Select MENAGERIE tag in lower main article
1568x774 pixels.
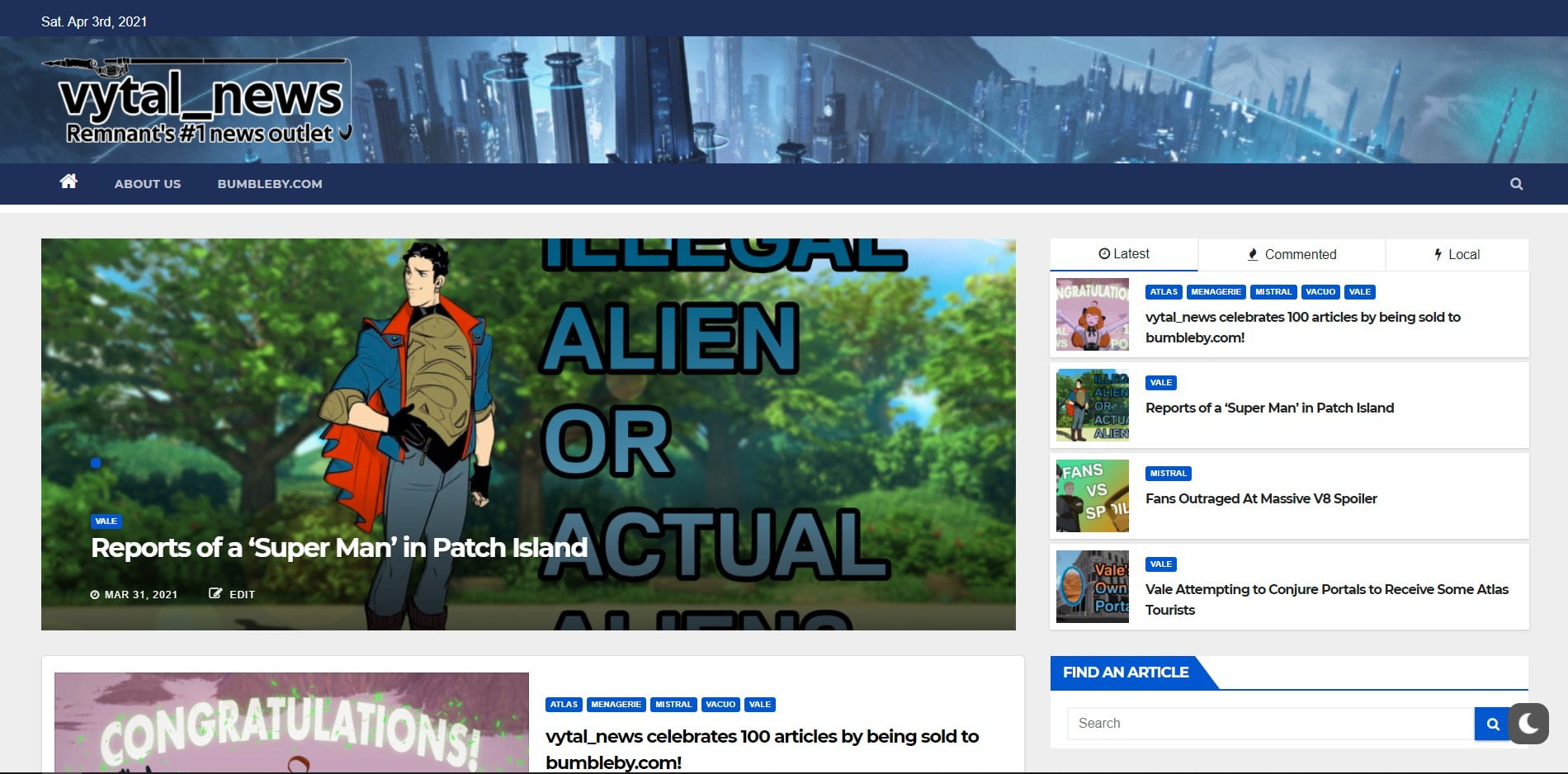[x=616, y=704]
